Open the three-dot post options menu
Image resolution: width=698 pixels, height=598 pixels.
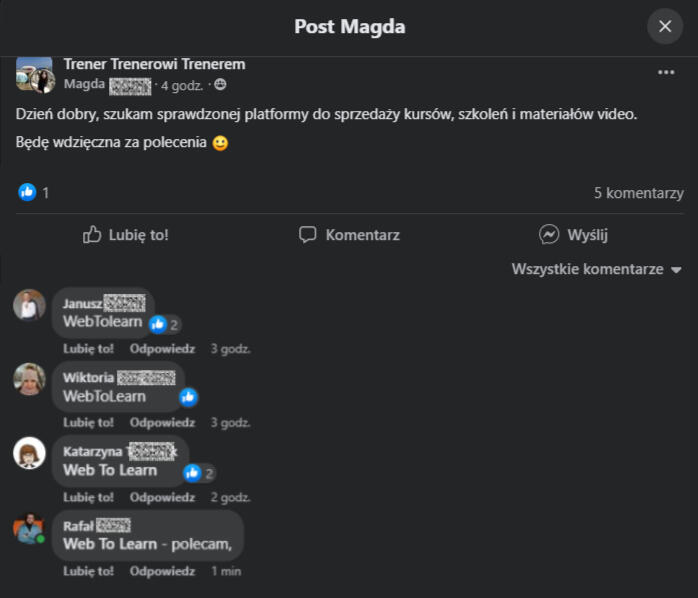(666, 72)
